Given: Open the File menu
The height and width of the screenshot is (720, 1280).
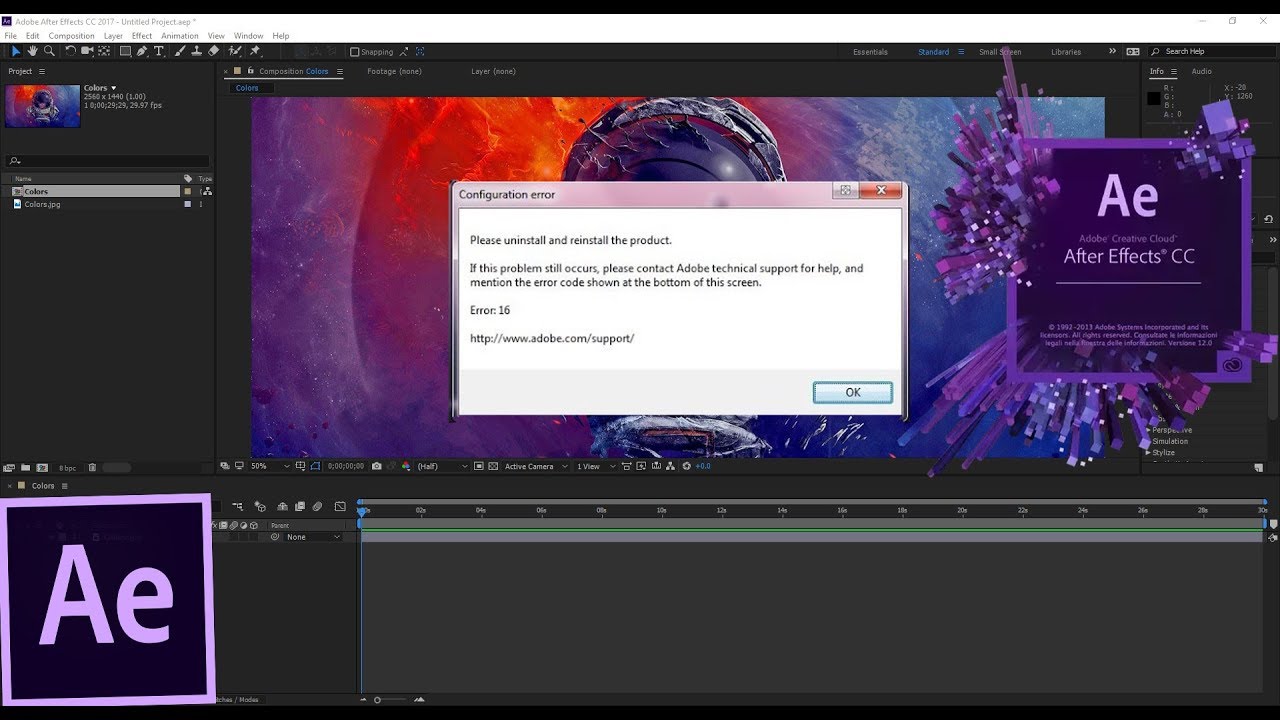Looking at the screenshot, I should click(11, 36).
